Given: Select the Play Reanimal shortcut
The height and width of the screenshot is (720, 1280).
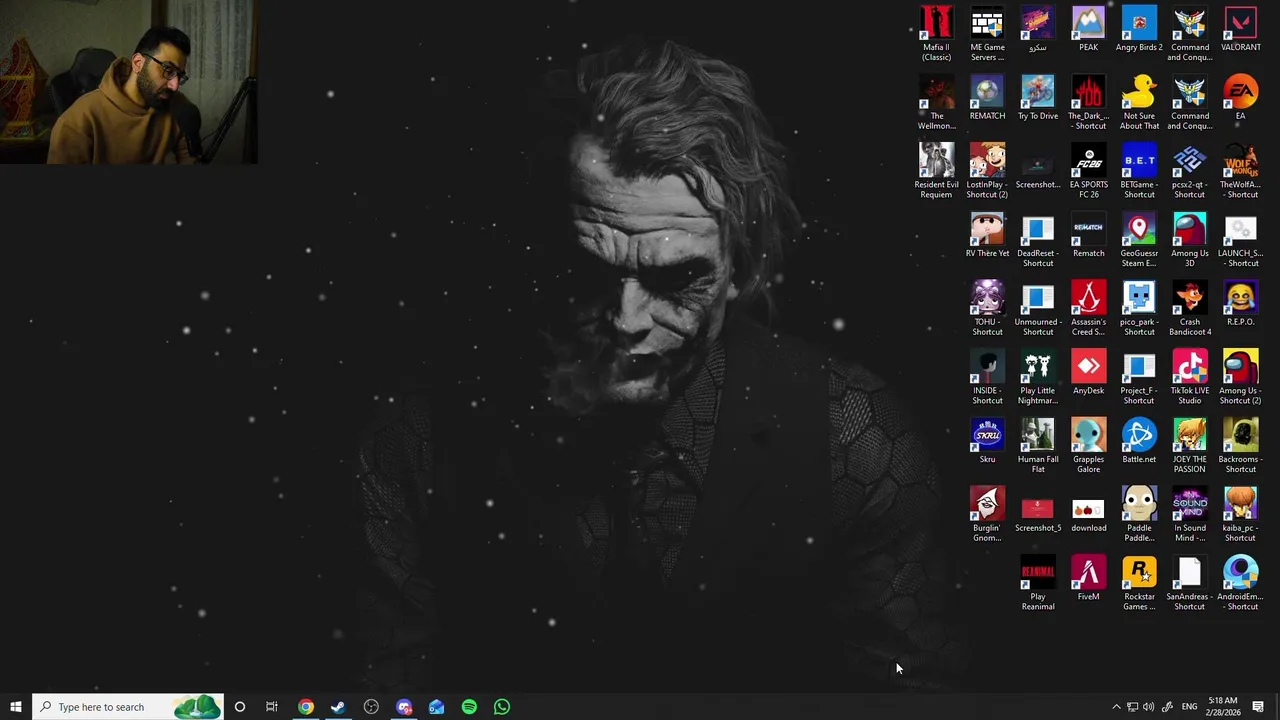Looking at the screenshot, I should (1037, 582).
